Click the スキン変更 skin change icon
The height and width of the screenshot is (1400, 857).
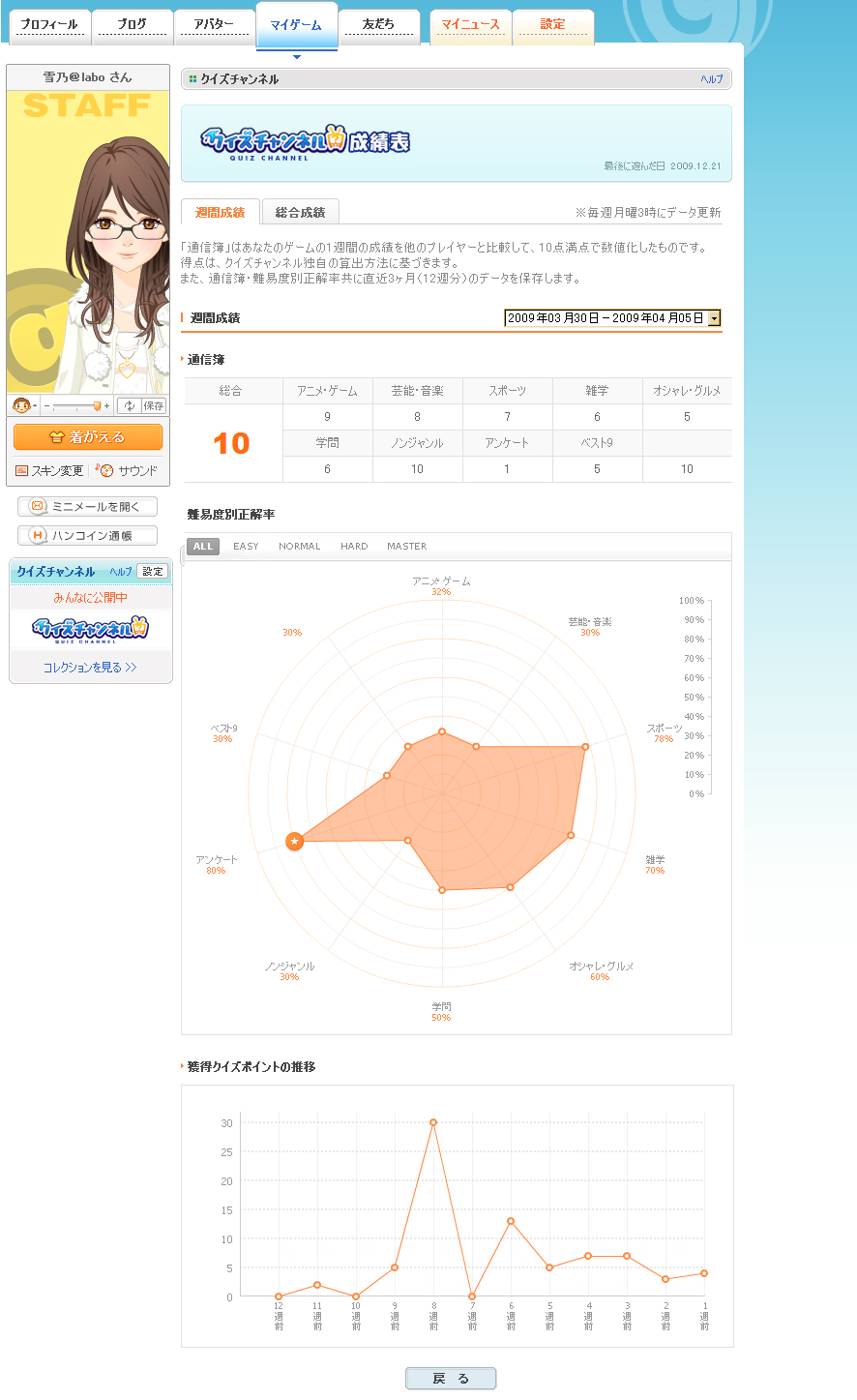[x=22, y=471]
